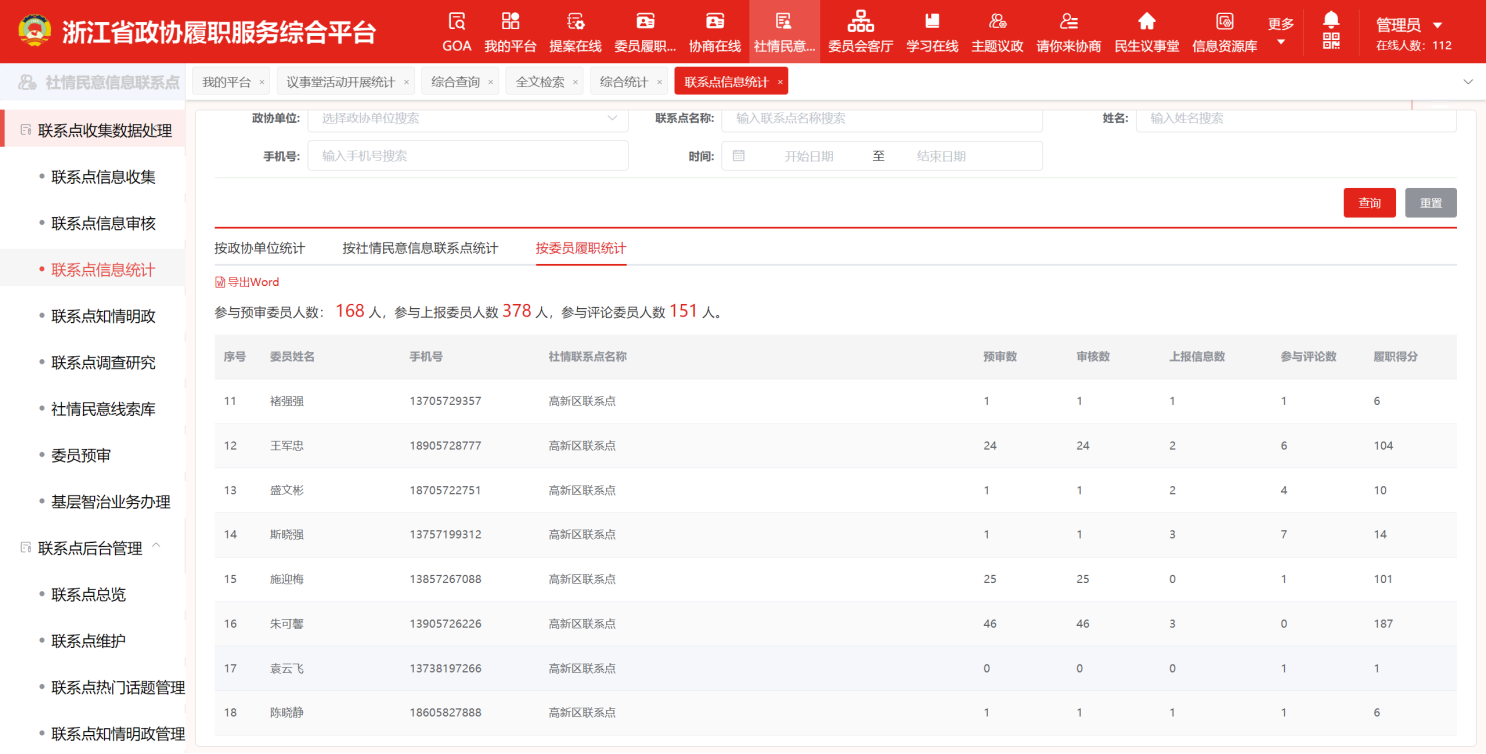Close the 综合统计 tab
Viewport: 1486px width, 754px height.
tap(659, 83)
